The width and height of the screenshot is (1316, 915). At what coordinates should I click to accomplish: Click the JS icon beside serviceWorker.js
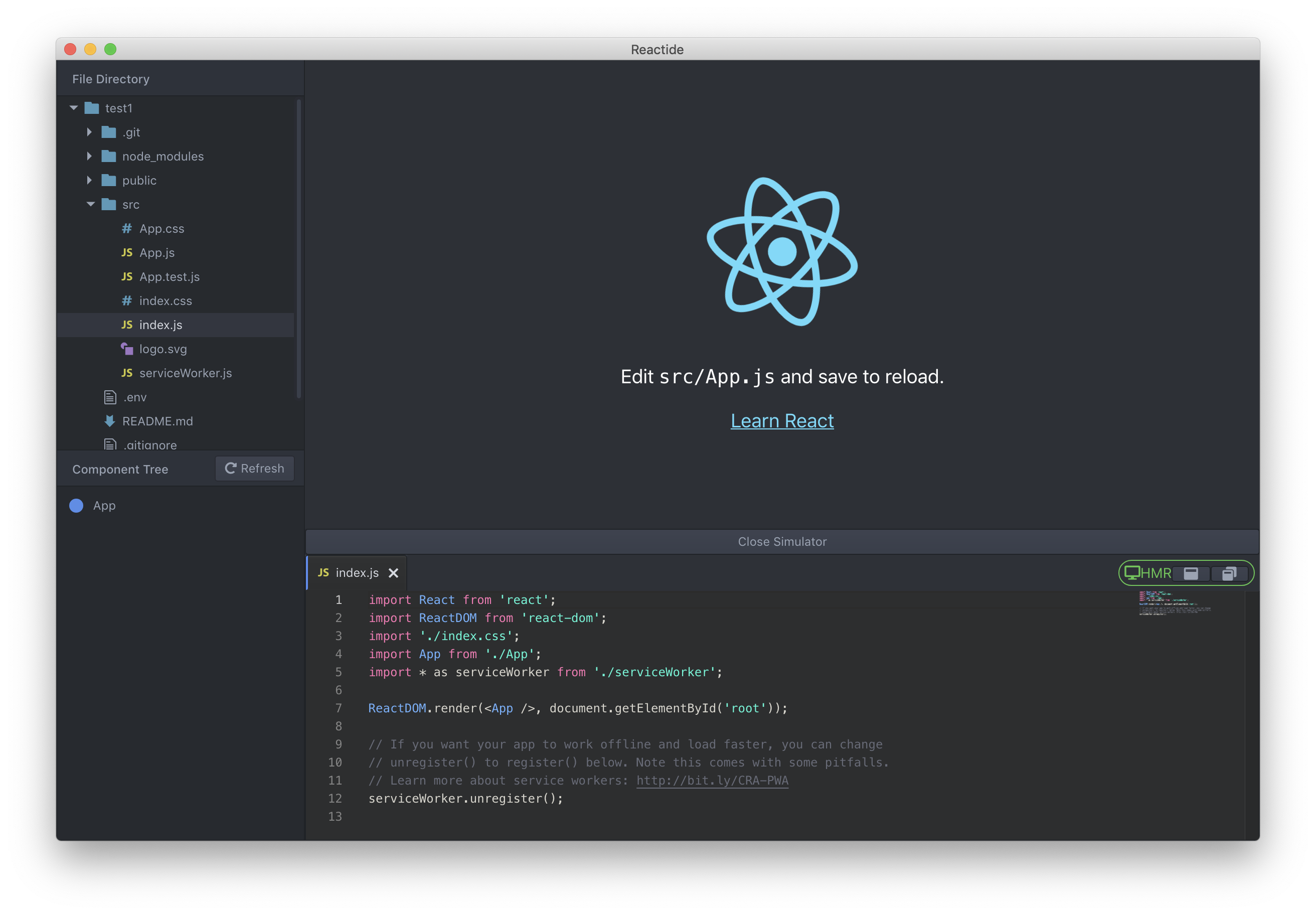[127, 373]
